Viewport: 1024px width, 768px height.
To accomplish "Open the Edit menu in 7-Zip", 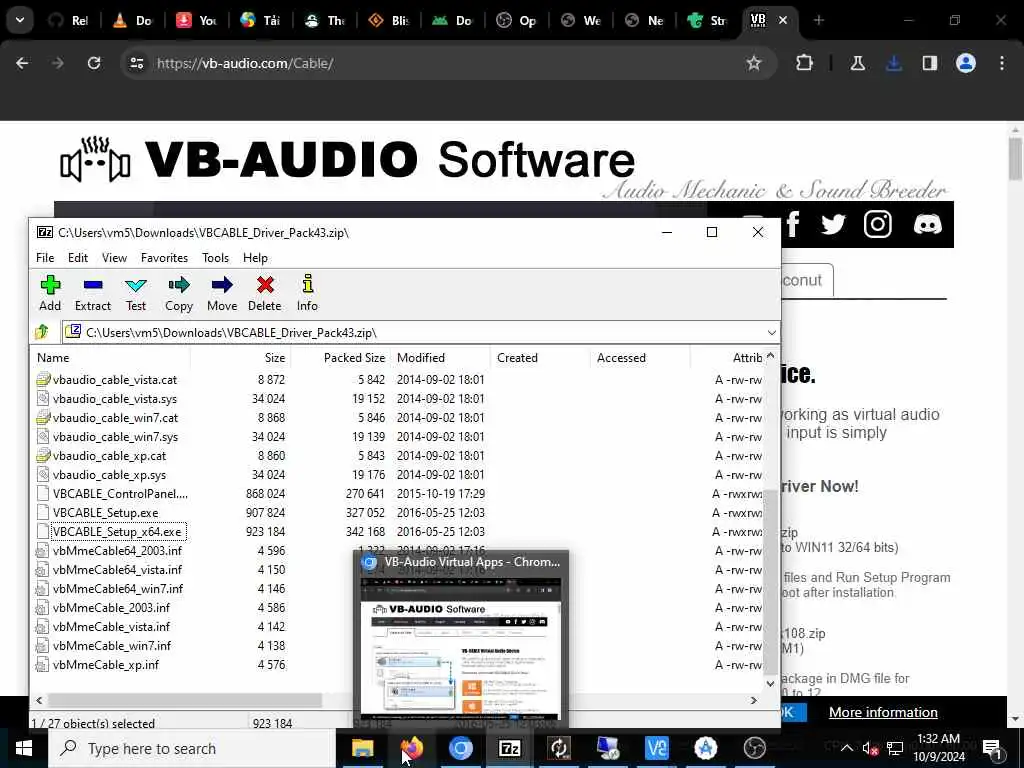I will (78, 258).
